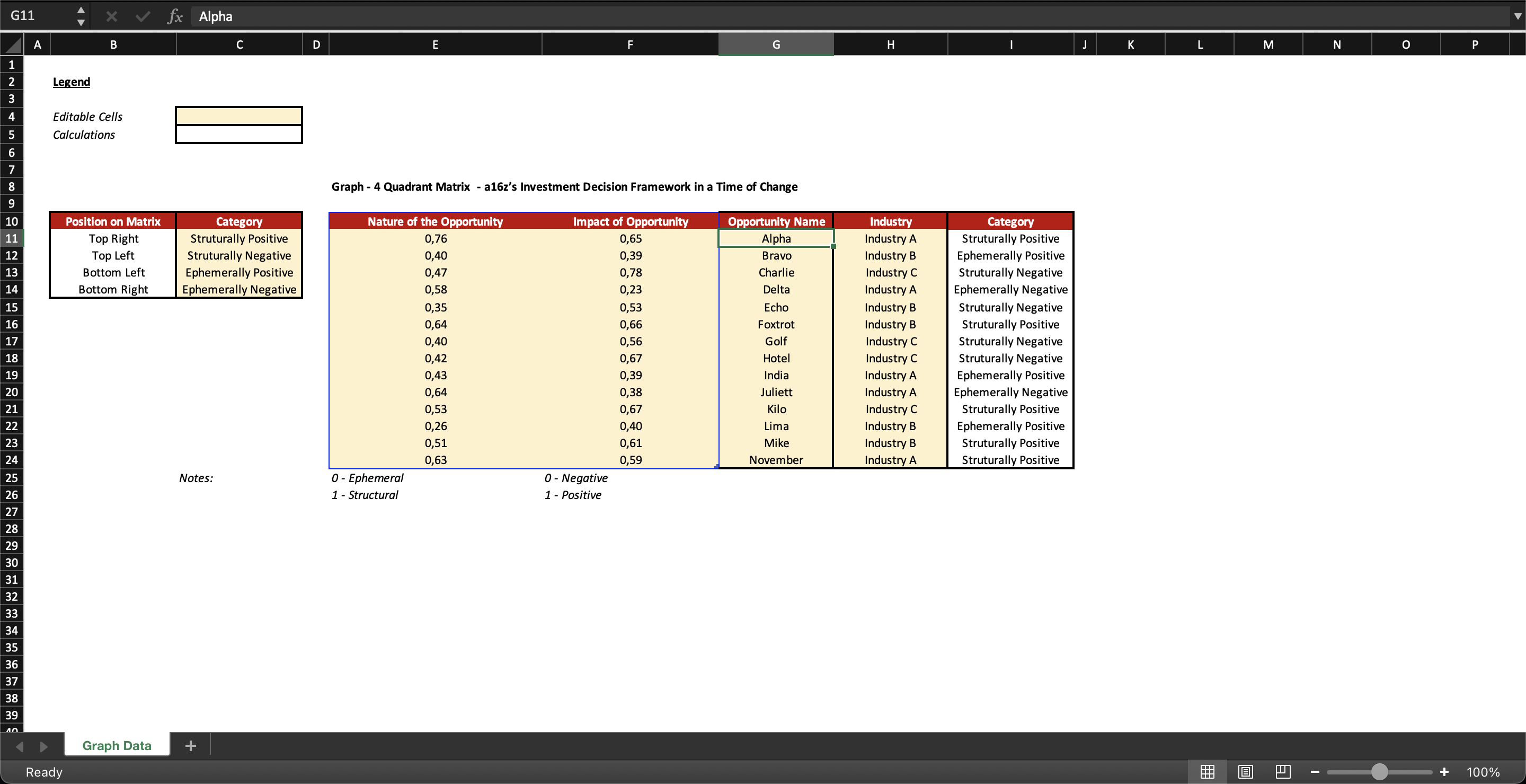Image resolution: width=1526 pixels, height=784 pixels.
Task: Click next sheet navigation arrow
Action: click(x=43, y=746)
